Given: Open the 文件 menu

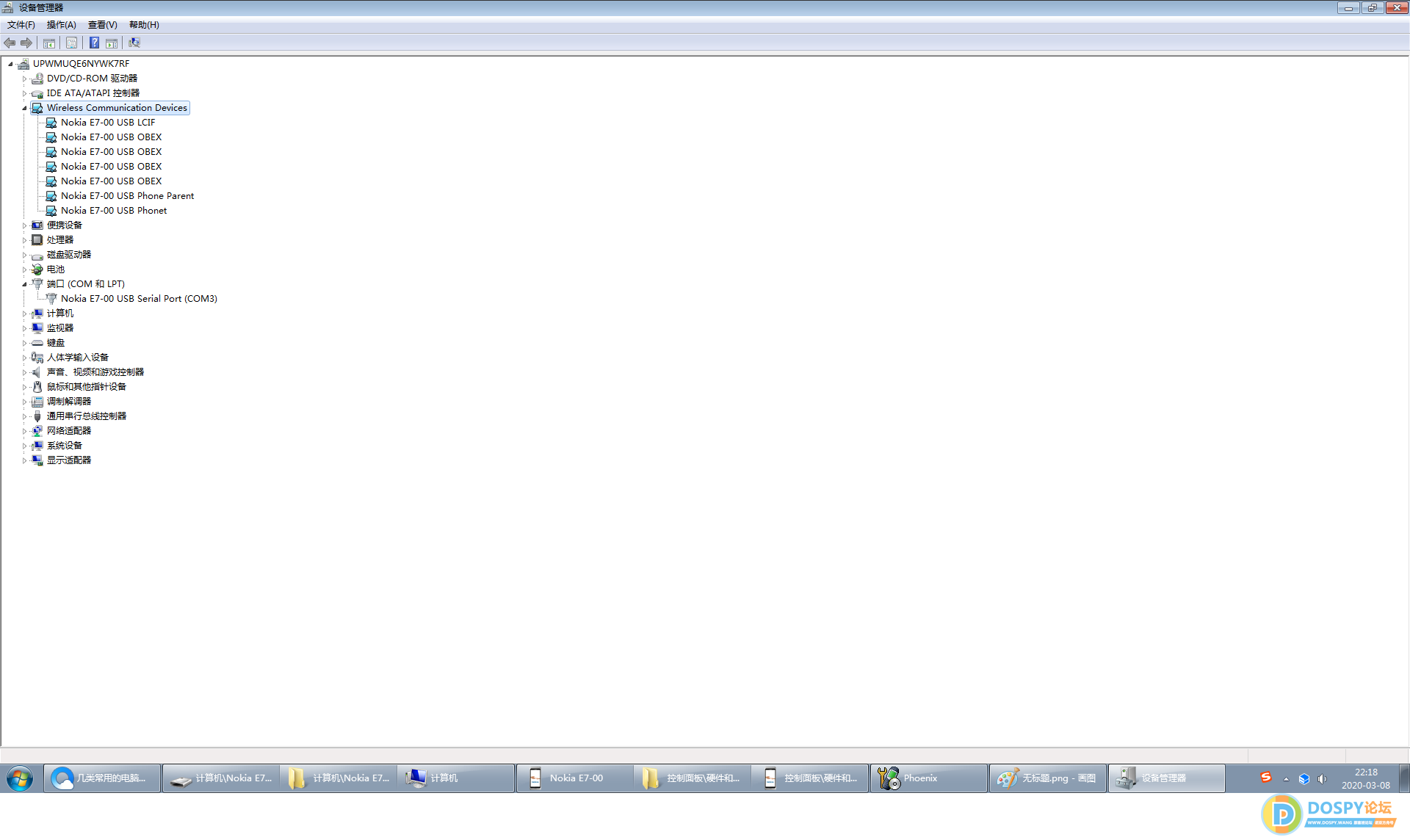Looking at the screenshot, I should point(19,24).
